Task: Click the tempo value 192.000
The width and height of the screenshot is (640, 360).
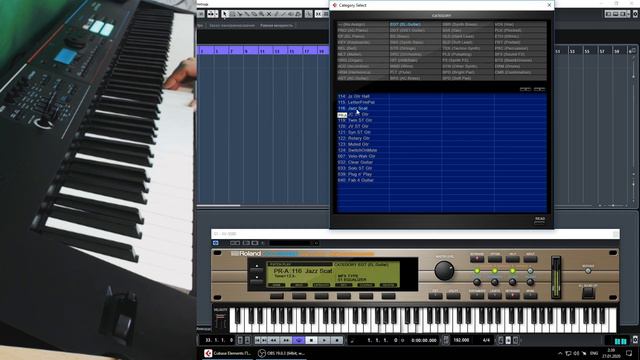Action: pos(461,340)
